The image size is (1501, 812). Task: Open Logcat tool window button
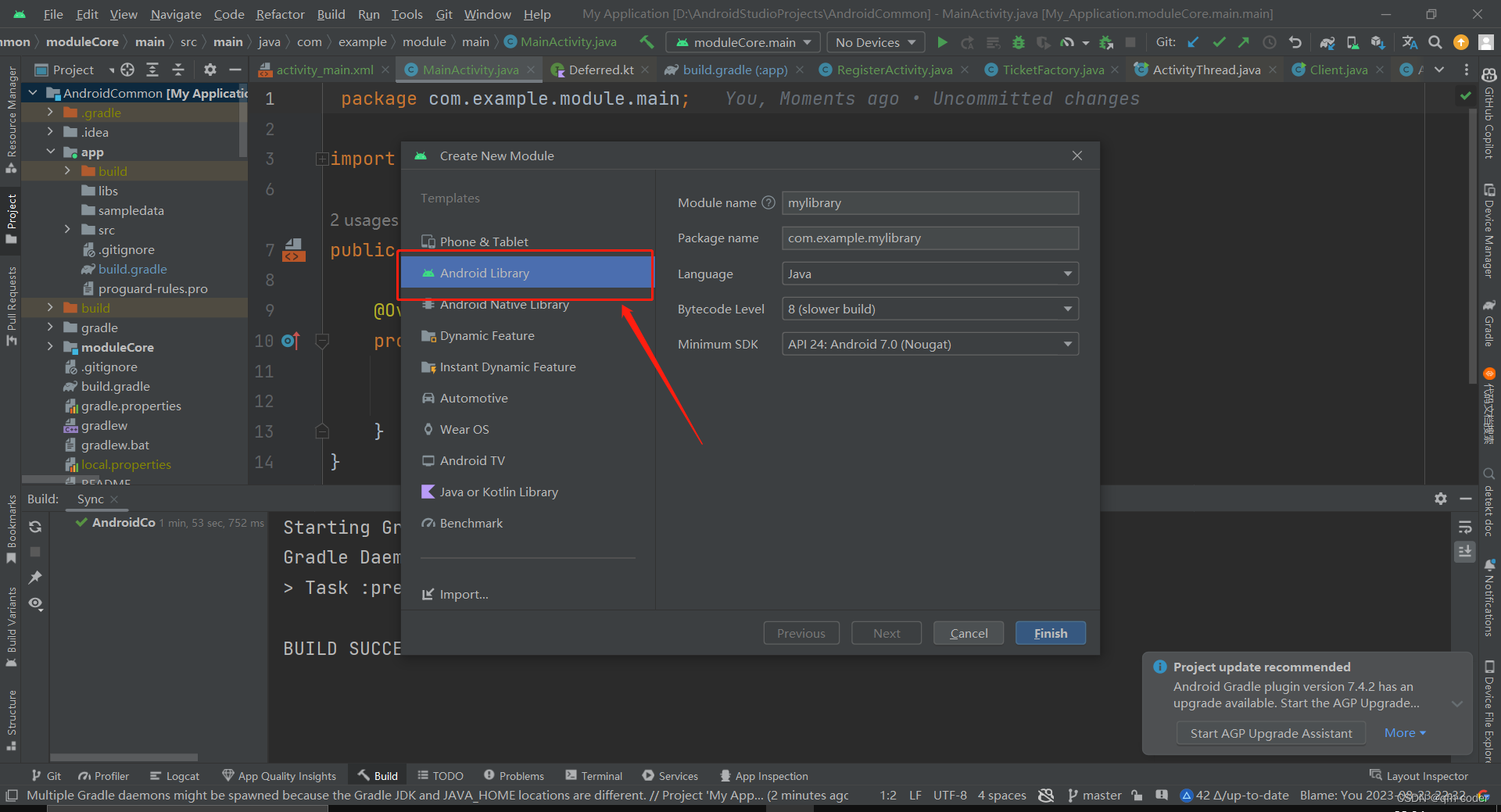pos(174,775)
